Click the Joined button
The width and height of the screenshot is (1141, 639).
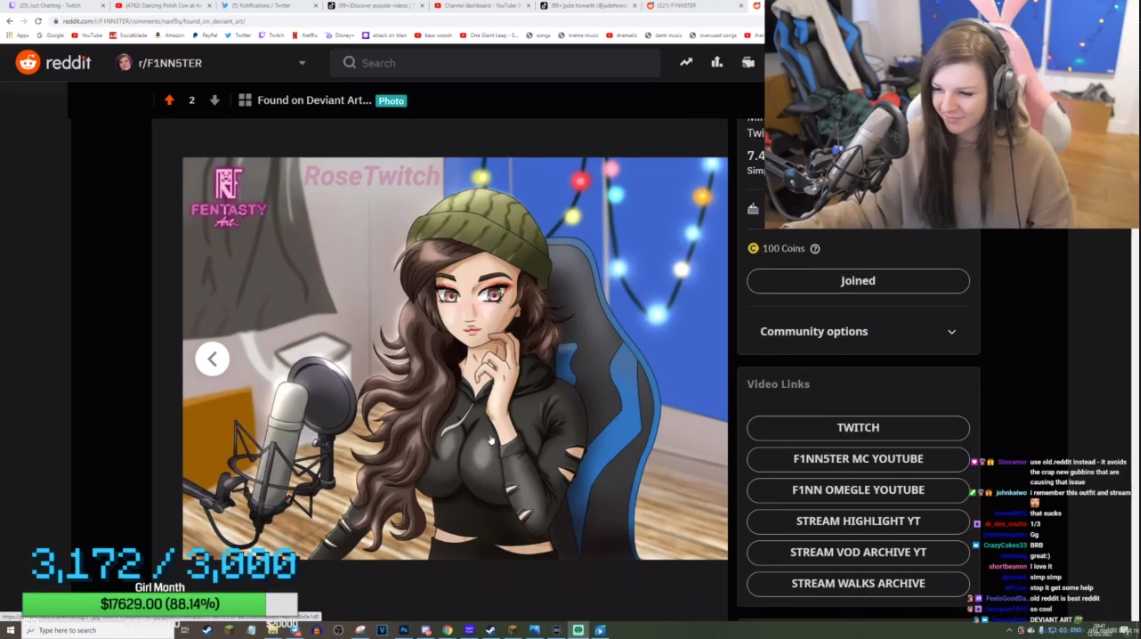(858, 281)
